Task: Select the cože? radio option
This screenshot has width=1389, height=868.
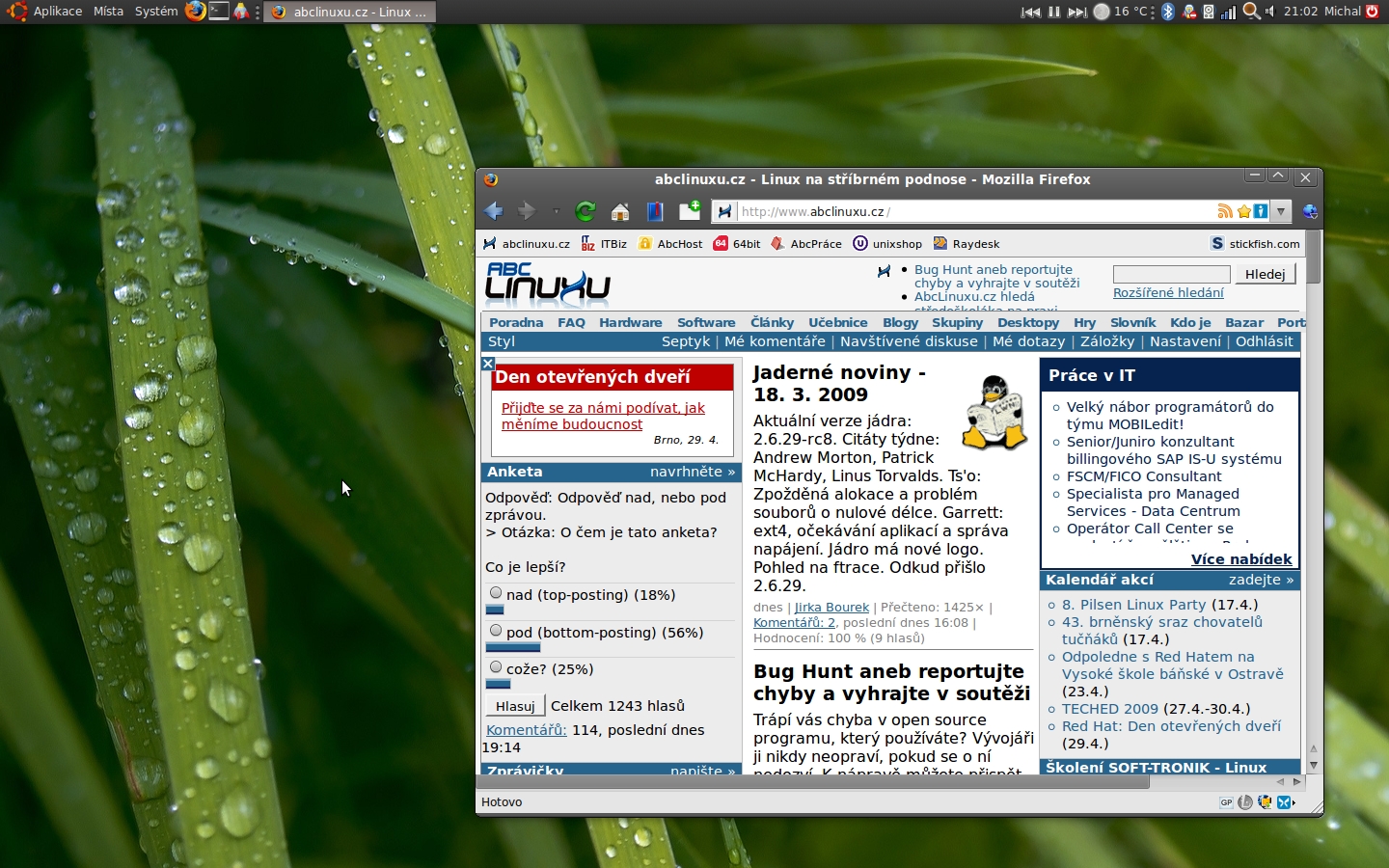Action: 496,667
